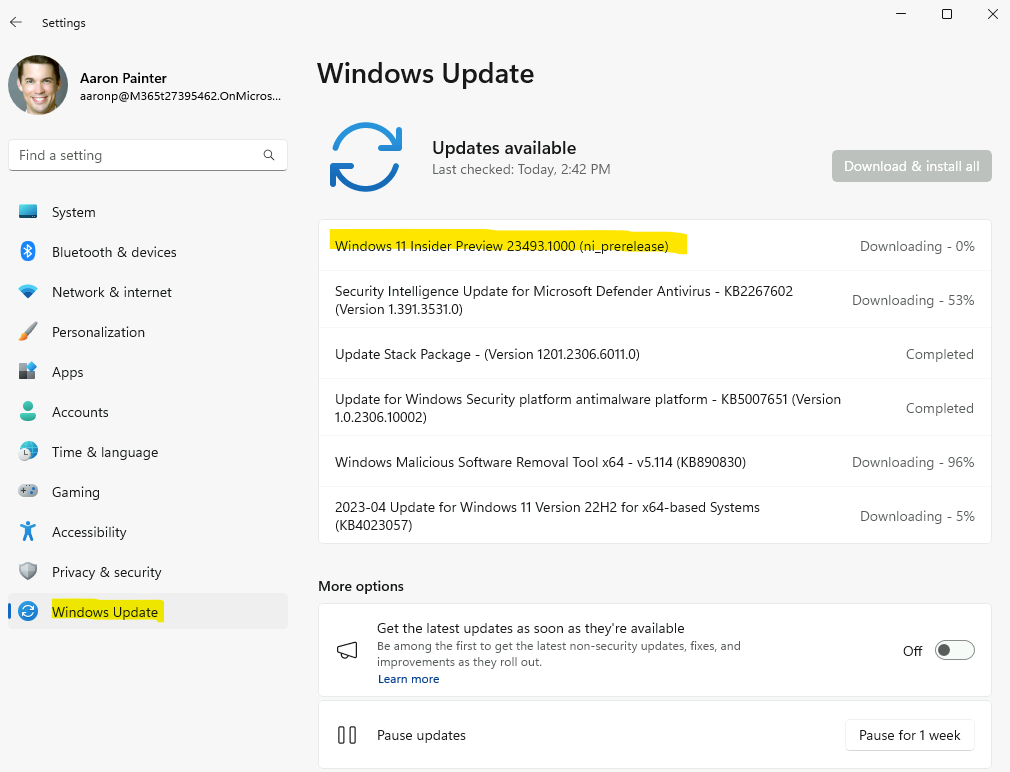Select Accounts in the sidebar
Screen dimensions: 1010x772
(x=148, y=412)
